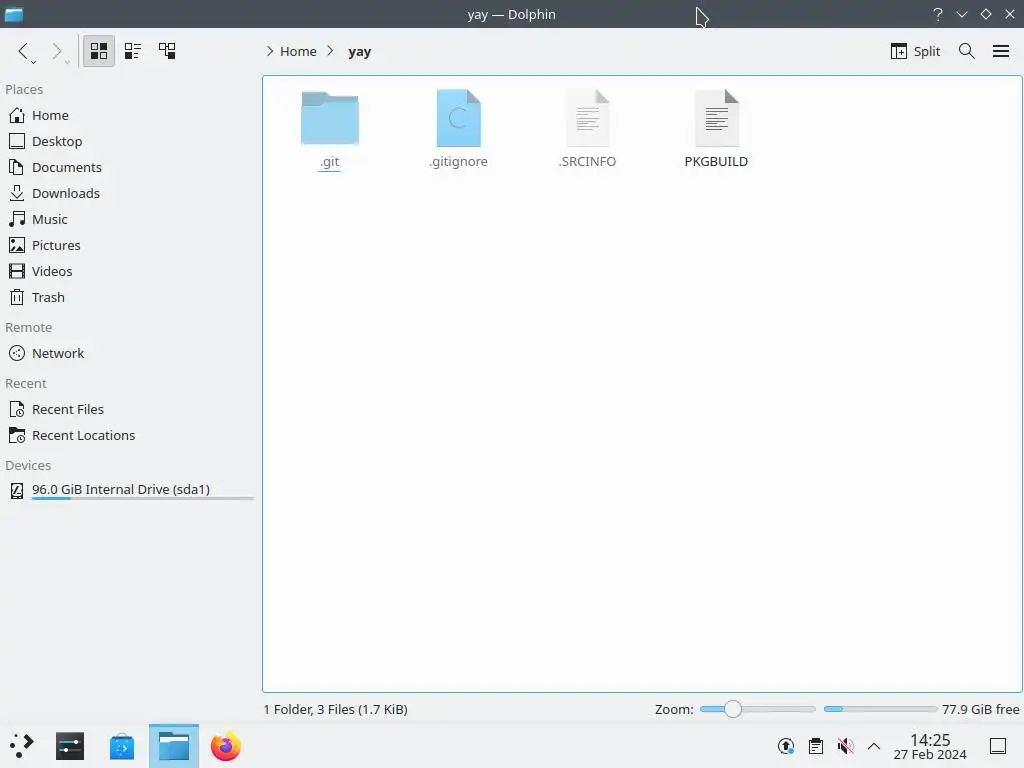This screenshot has width=1024, height=768.
Task: Expand hidden system tray icons
Action: pyautogui.click(x=874, y=746)
